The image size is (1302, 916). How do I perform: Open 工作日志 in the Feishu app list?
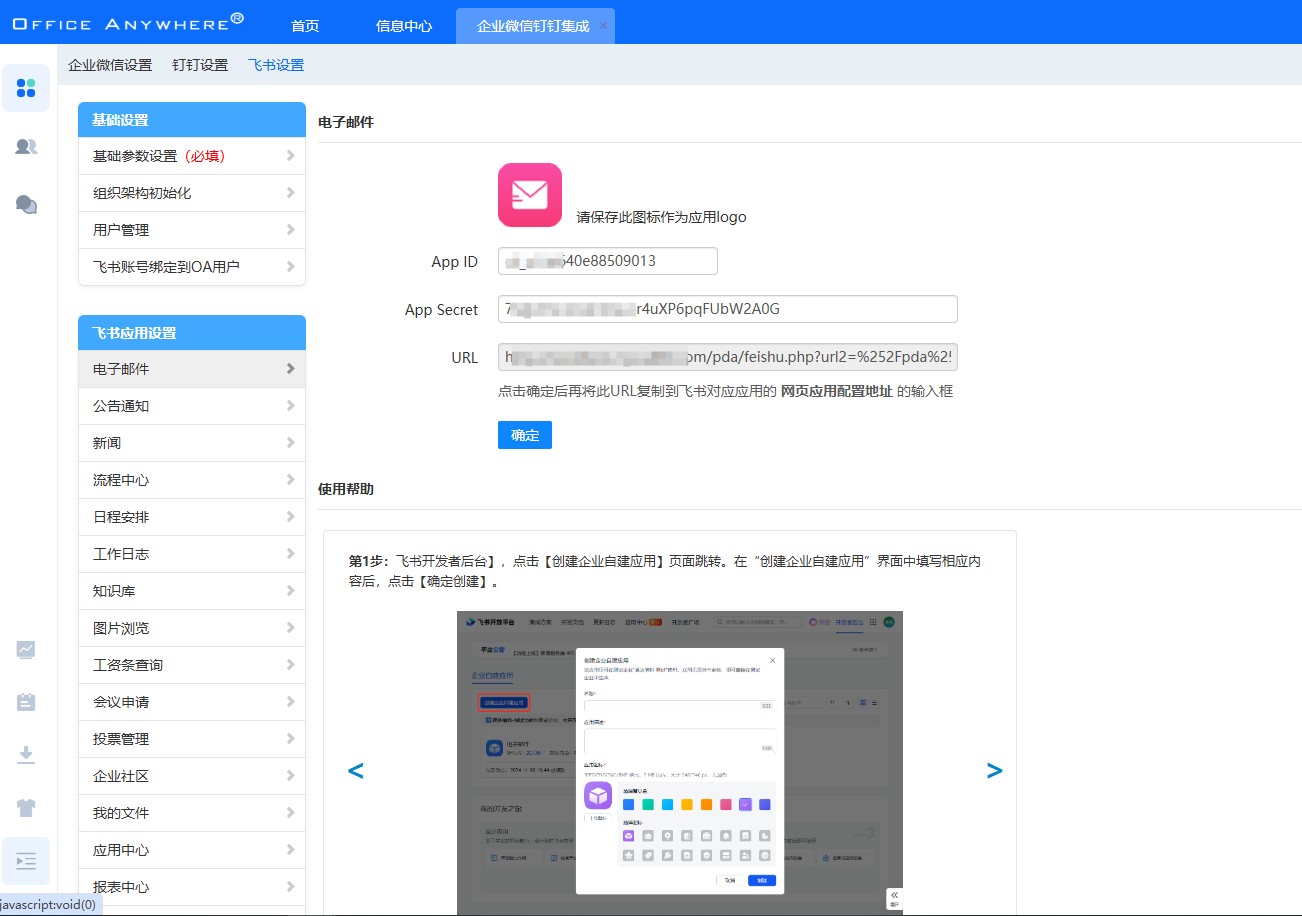coord(192,554)
